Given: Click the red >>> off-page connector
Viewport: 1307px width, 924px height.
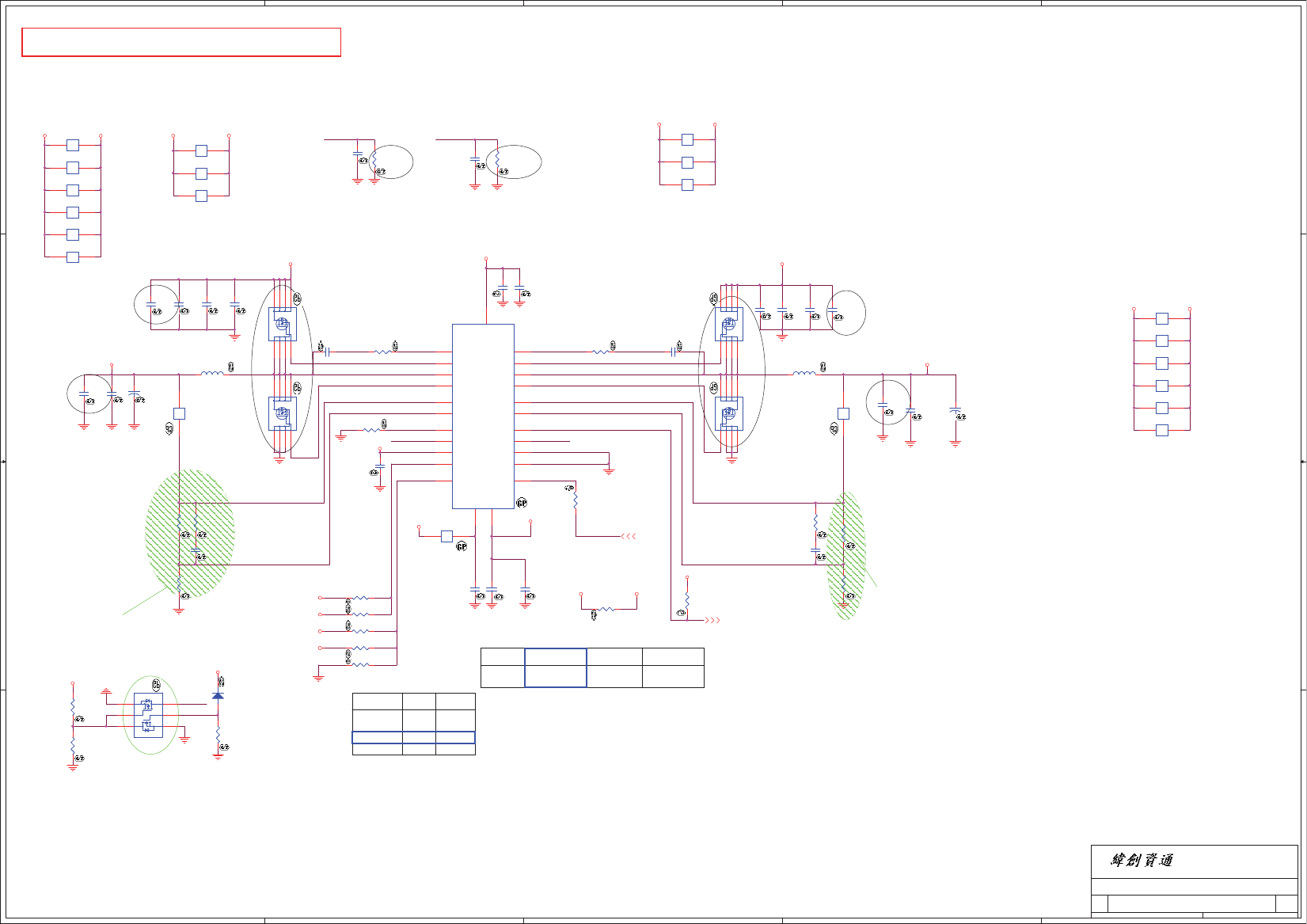Looking at the screenshot, I should coord(712,620).
